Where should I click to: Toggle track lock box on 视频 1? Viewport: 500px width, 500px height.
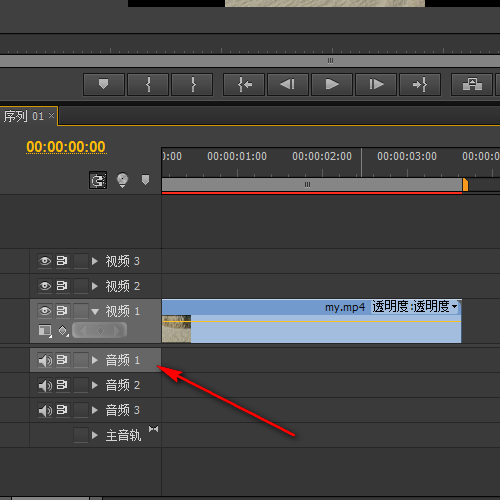81,311
